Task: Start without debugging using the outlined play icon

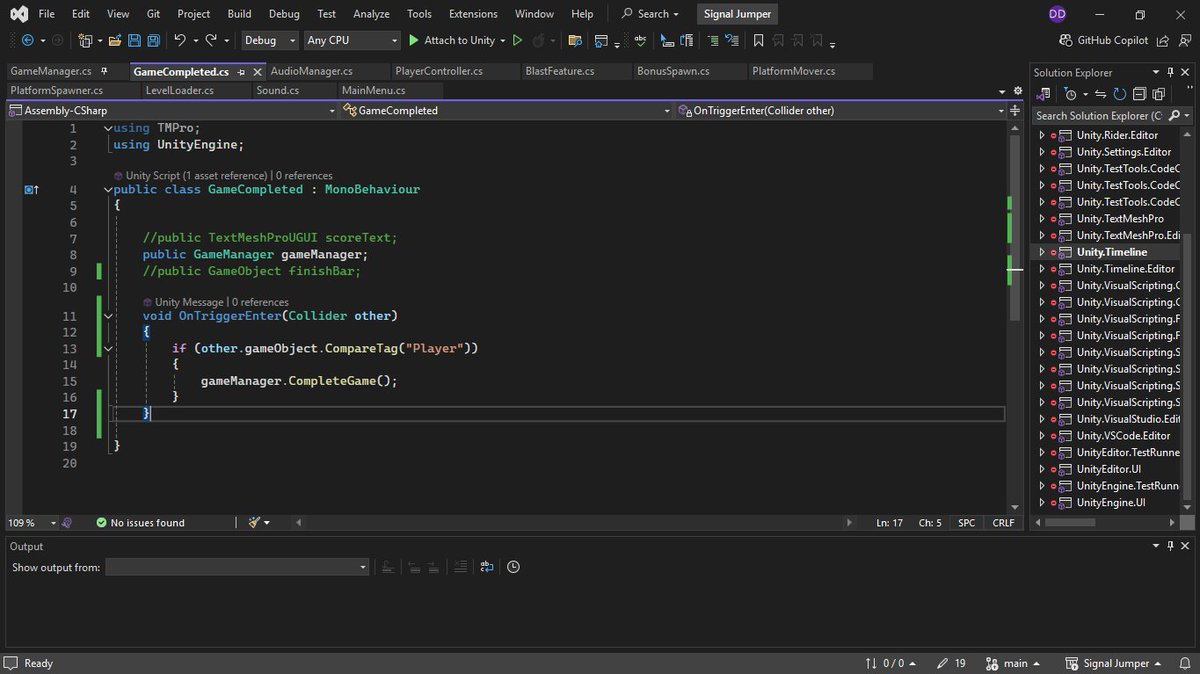Action: [x=517, y=40]
